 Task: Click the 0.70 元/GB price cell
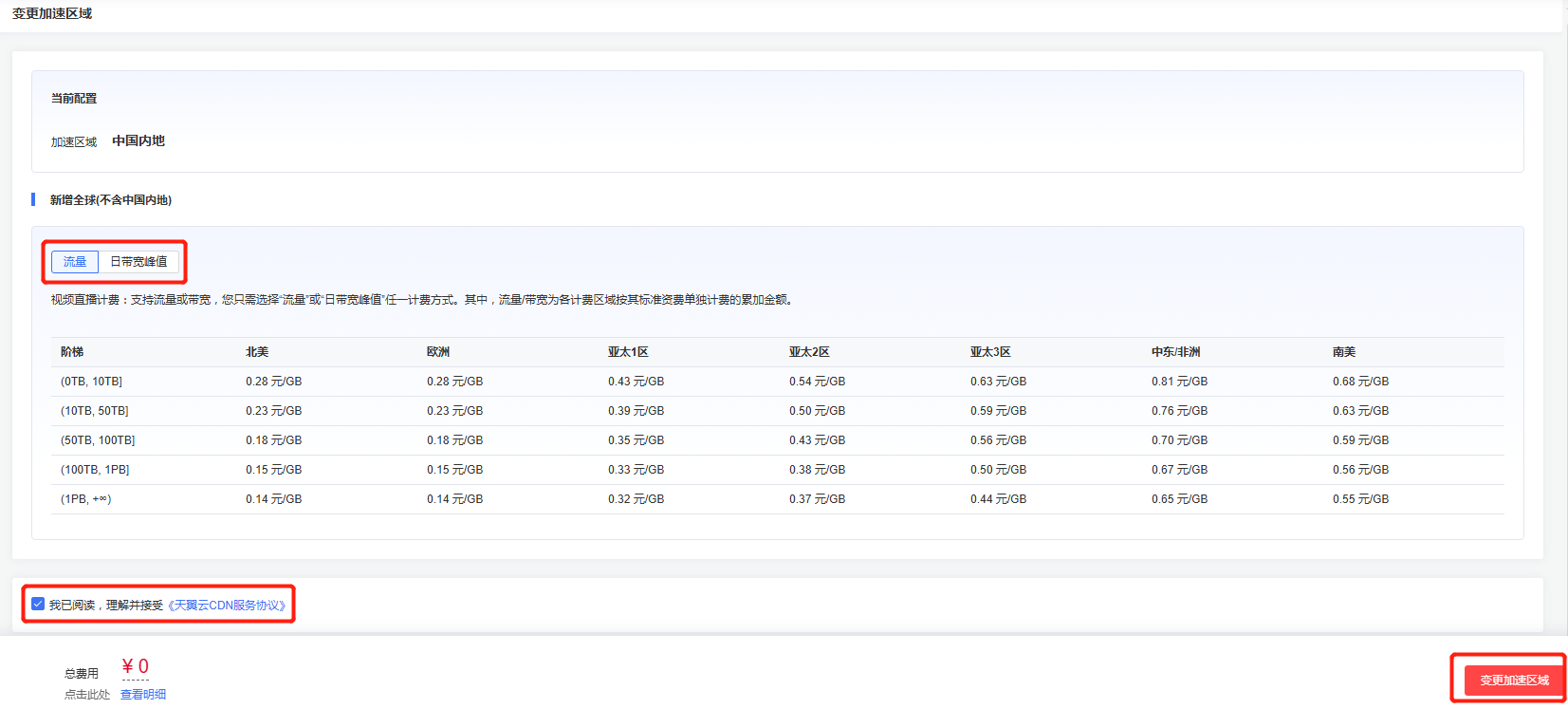coord(1180,440)
